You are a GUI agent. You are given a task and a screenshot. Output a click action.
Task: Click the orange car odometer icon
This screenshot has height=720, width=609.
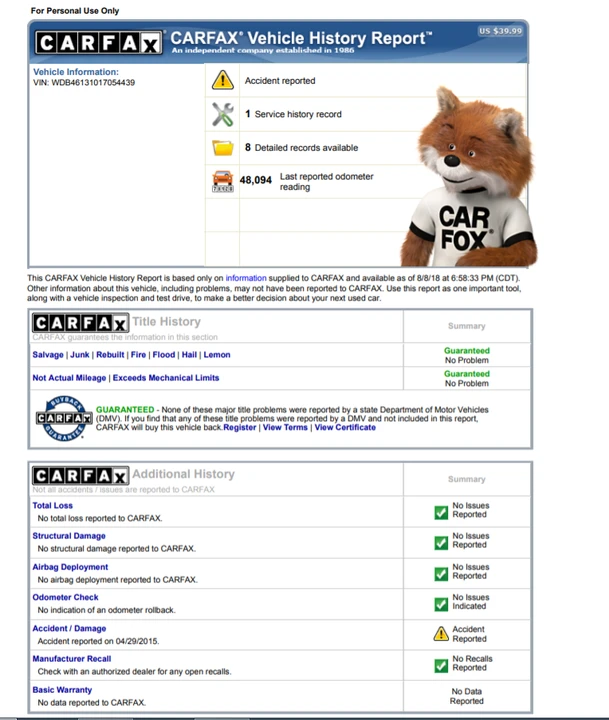pos(223,181)
